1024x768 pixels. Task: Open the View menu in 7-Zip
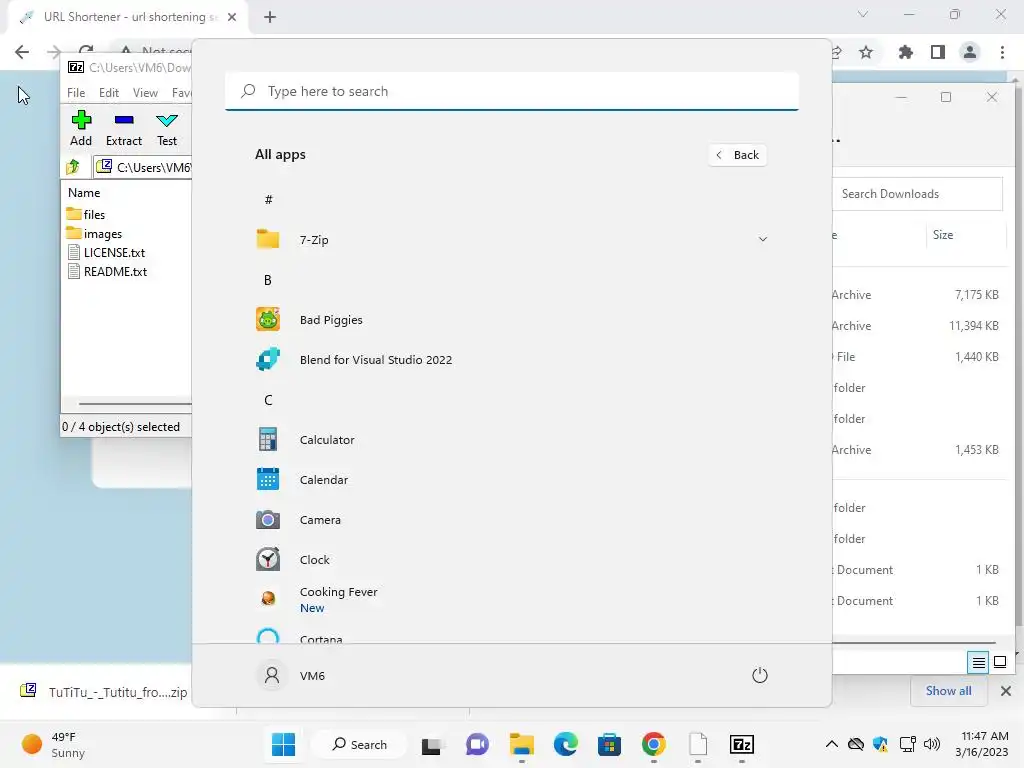point(145,93)
